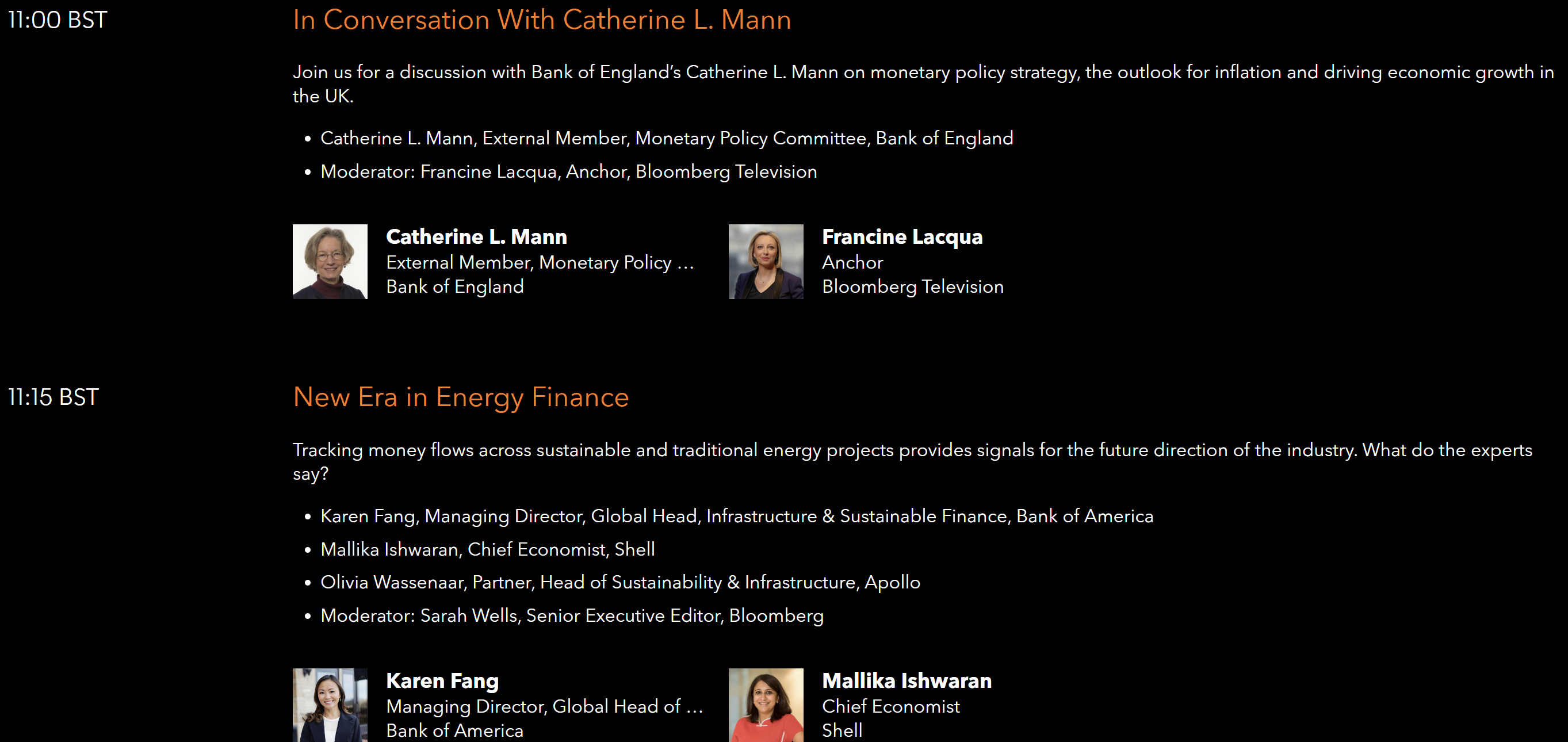
Task: Select Karen Fang's headshot thumbnail
Action: click(330, 705)
